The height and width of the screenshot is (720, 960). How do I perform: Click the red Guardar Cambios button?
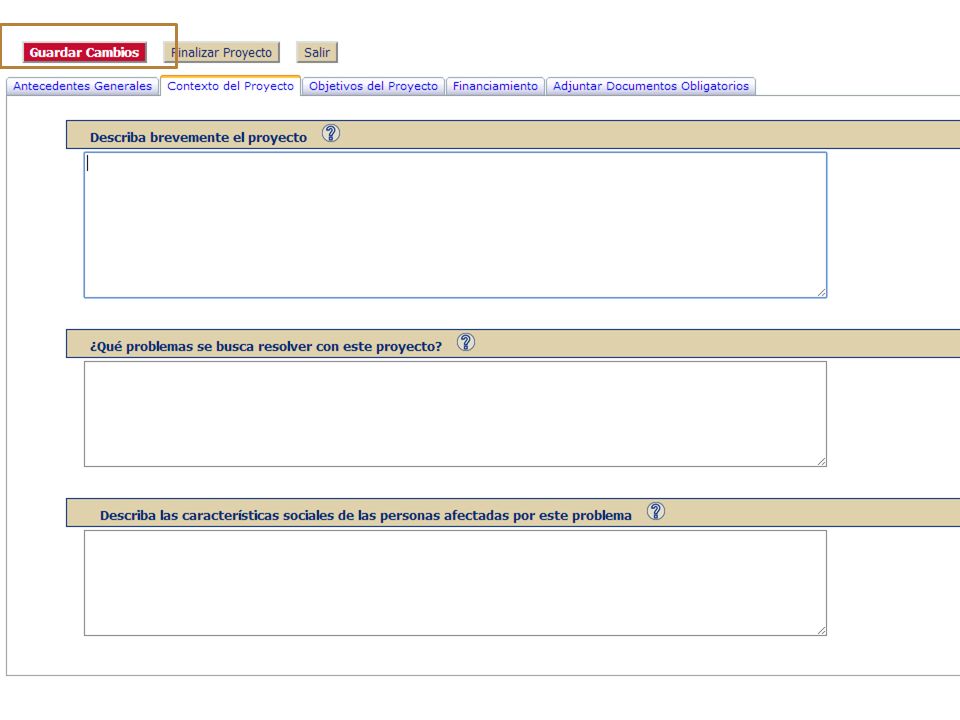click(x=84, y=53)
